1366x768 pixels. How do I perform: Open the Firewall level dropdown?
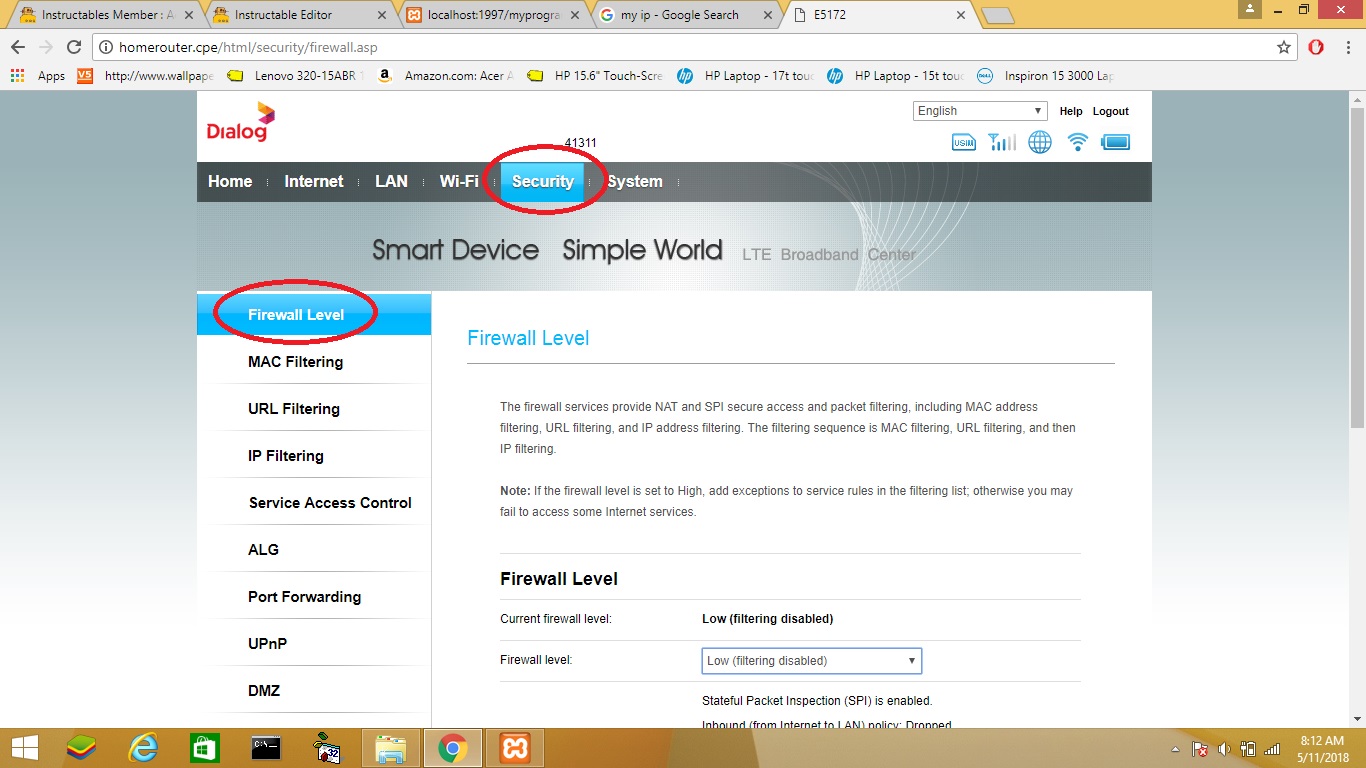[x=812, y=661]
